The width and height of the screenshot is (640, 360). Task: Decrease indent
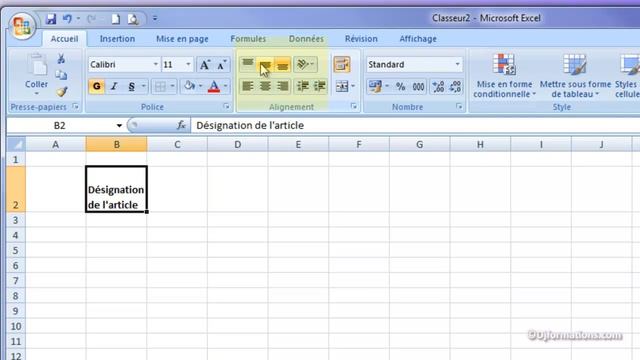[x=302, y=86]
